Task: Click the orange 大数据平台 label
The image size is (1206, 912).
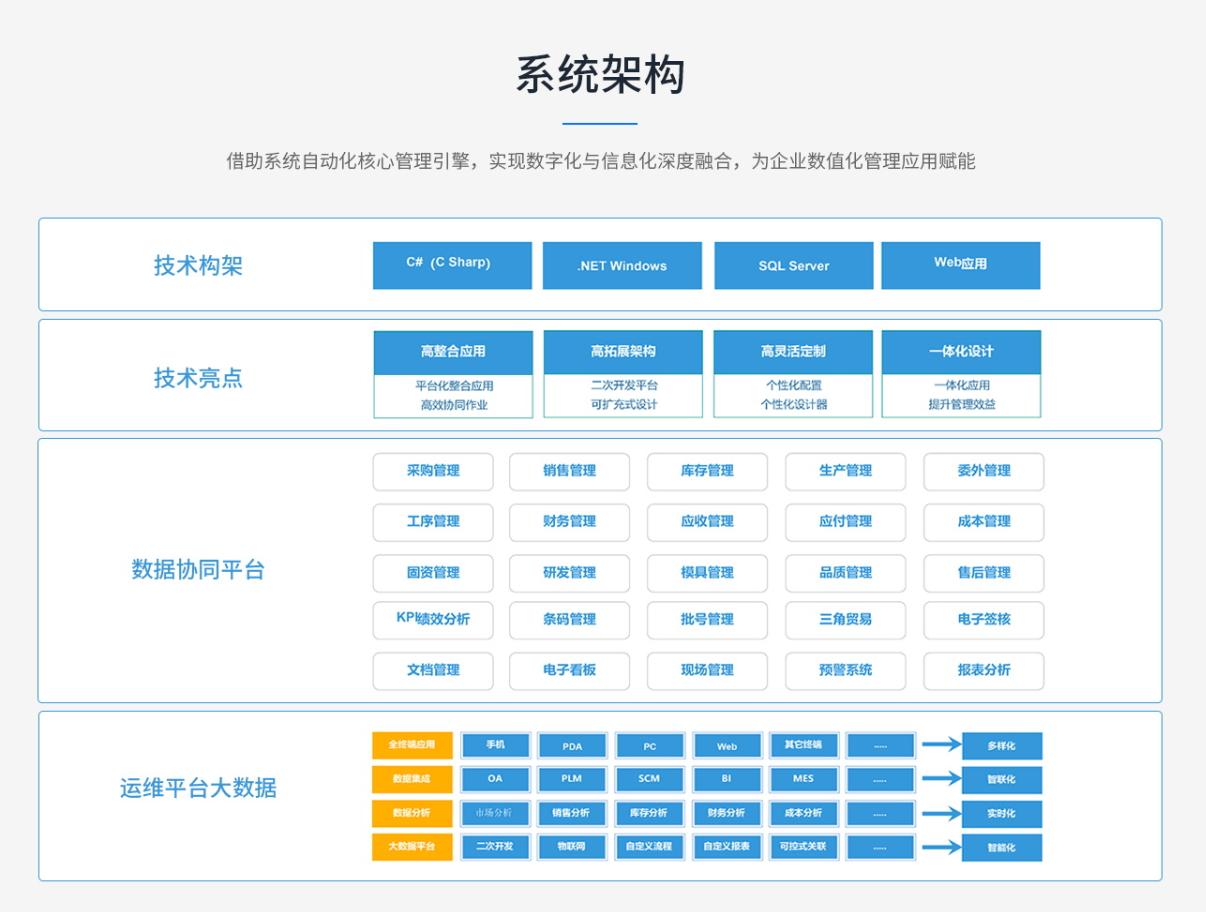Action: coord(412,847)
